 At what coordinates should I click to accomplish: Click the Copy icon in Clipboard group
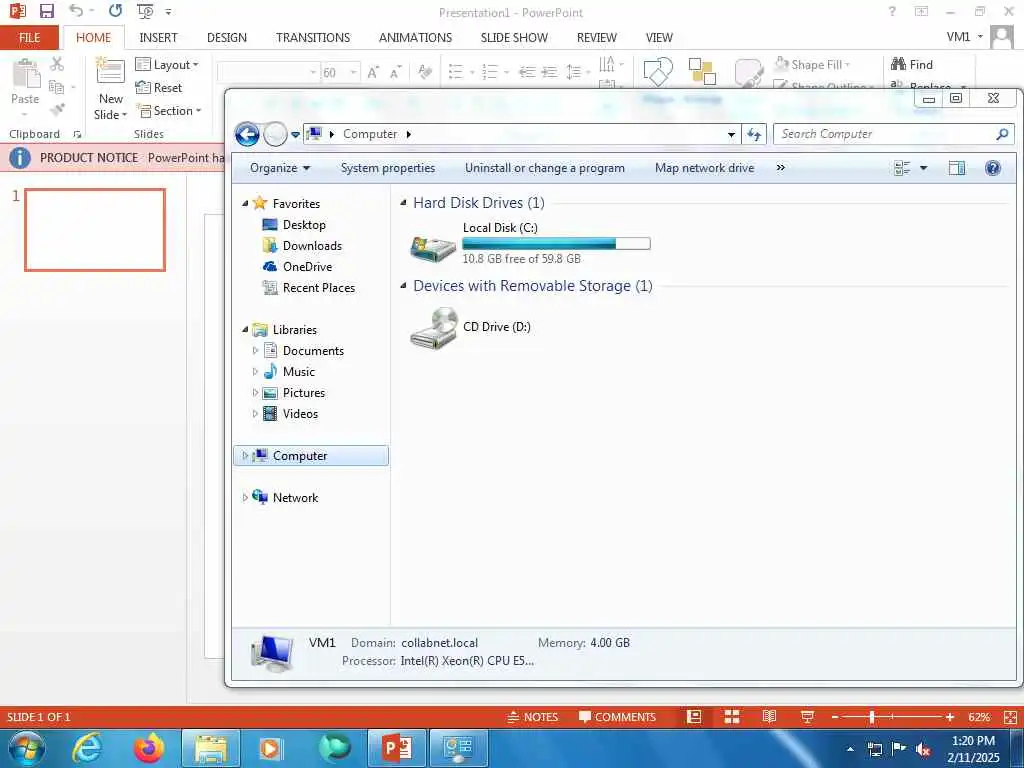click(57, 87)
